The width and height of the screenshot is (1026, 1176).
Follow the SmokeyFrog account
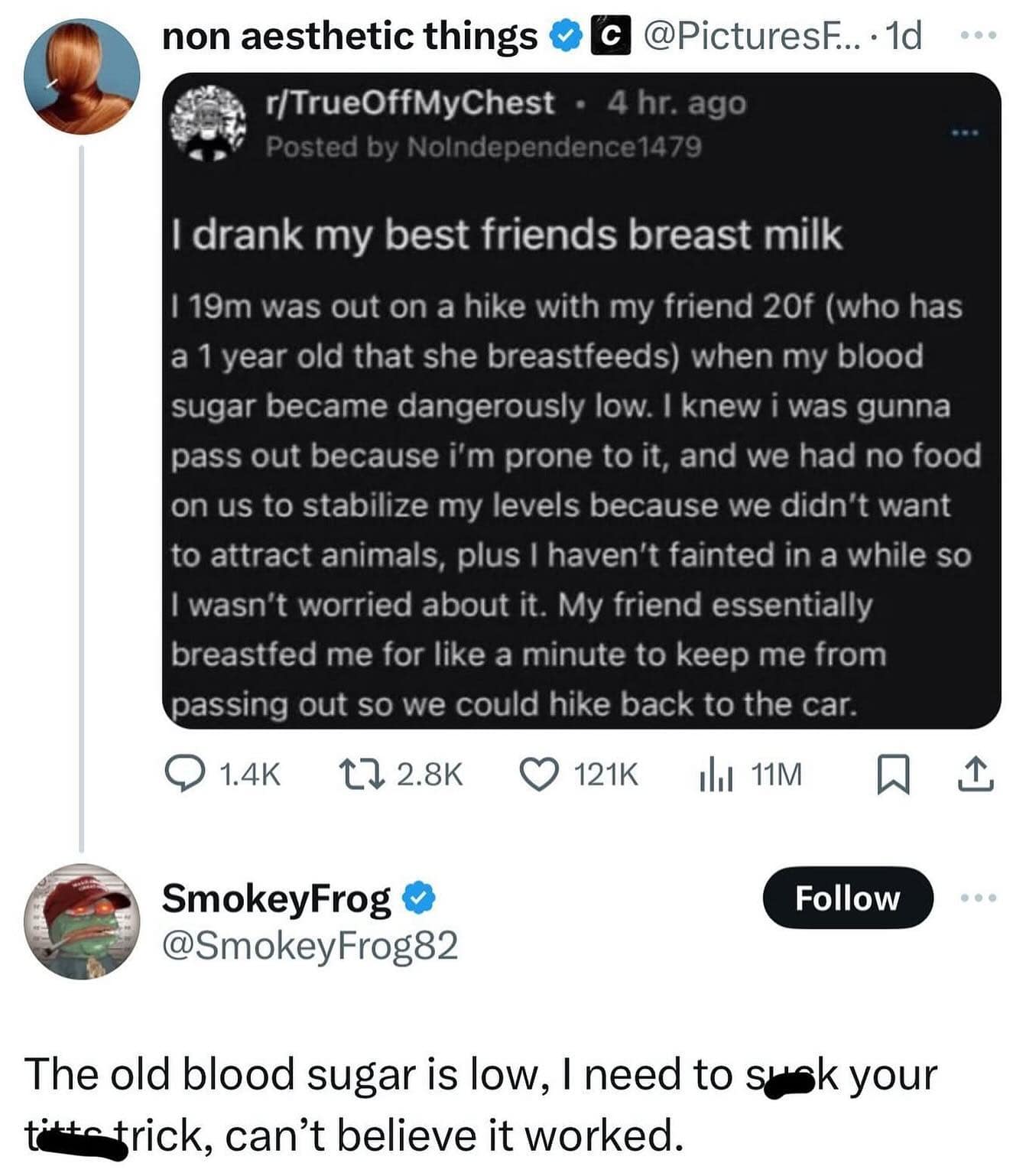(847, 898)
